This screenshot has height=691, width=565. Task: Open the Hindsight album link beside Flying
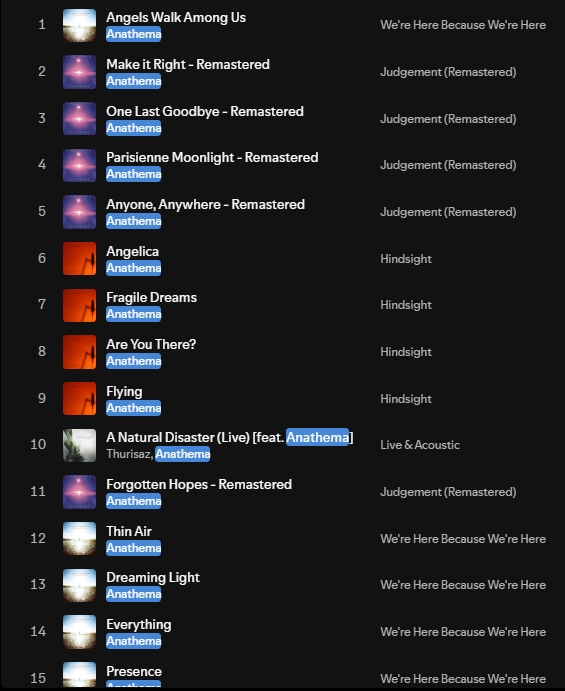[x=405, y=399]
